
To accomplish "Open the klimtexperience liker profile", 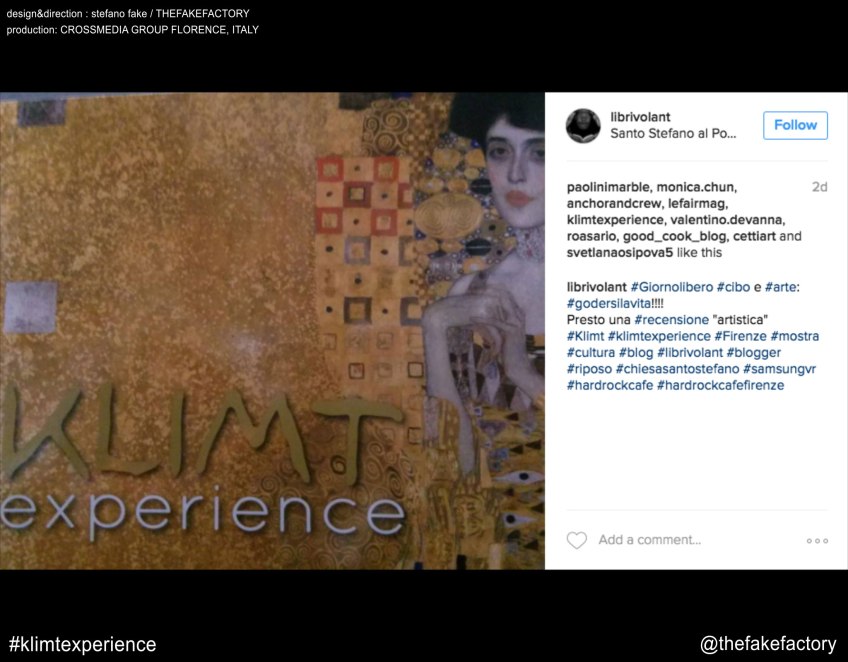I will [x=615, y=220].
